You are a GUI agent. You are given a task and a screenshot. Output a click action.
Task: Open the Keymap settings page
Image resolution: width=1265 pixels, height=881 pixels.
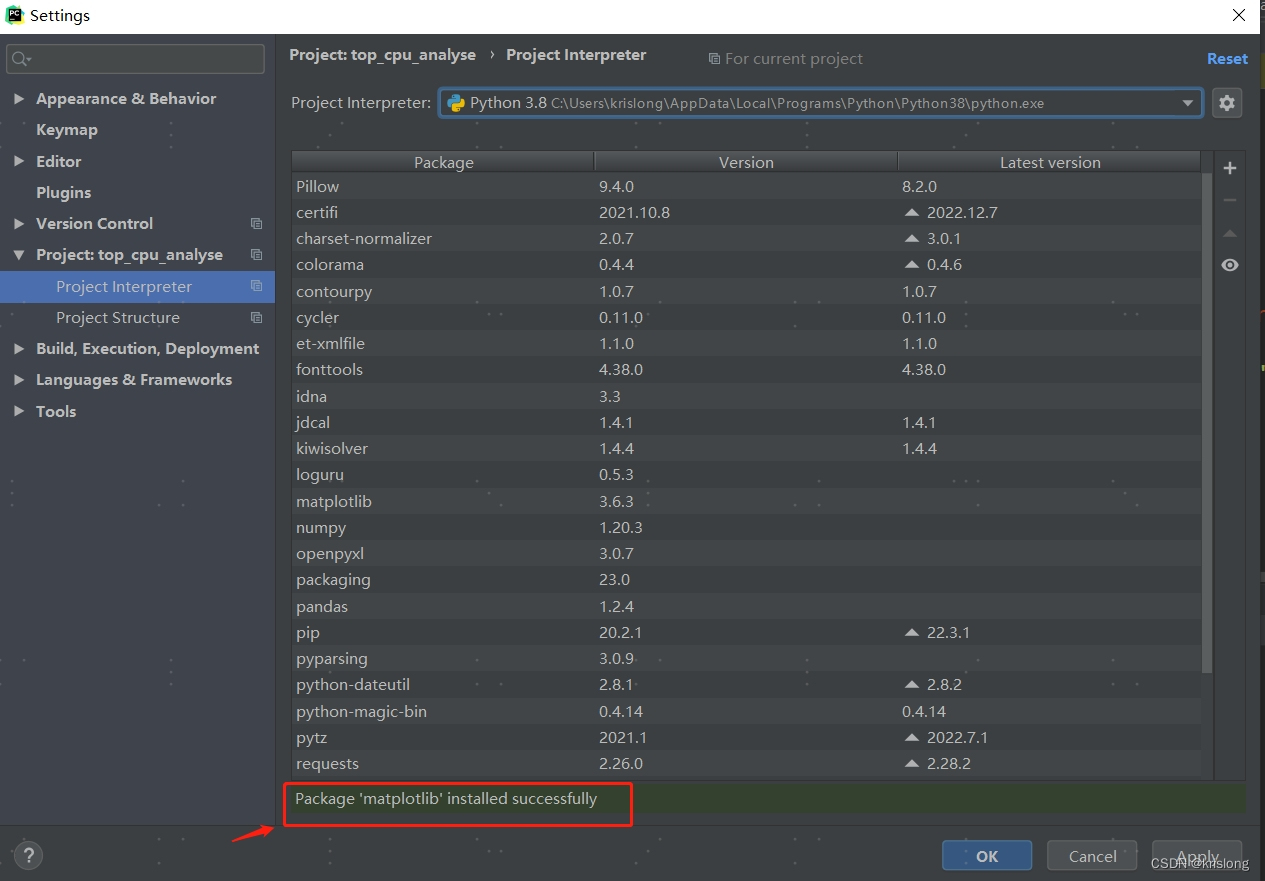[x=67, y=130]
